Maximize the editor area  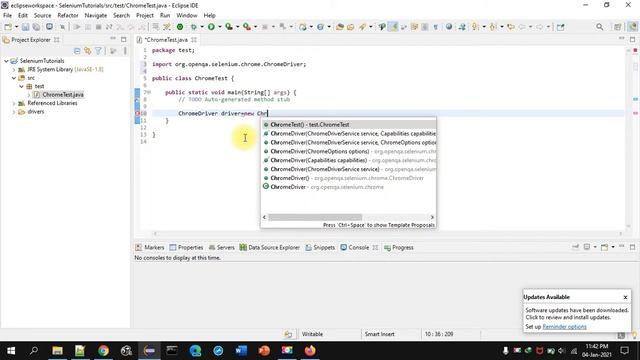633,39
